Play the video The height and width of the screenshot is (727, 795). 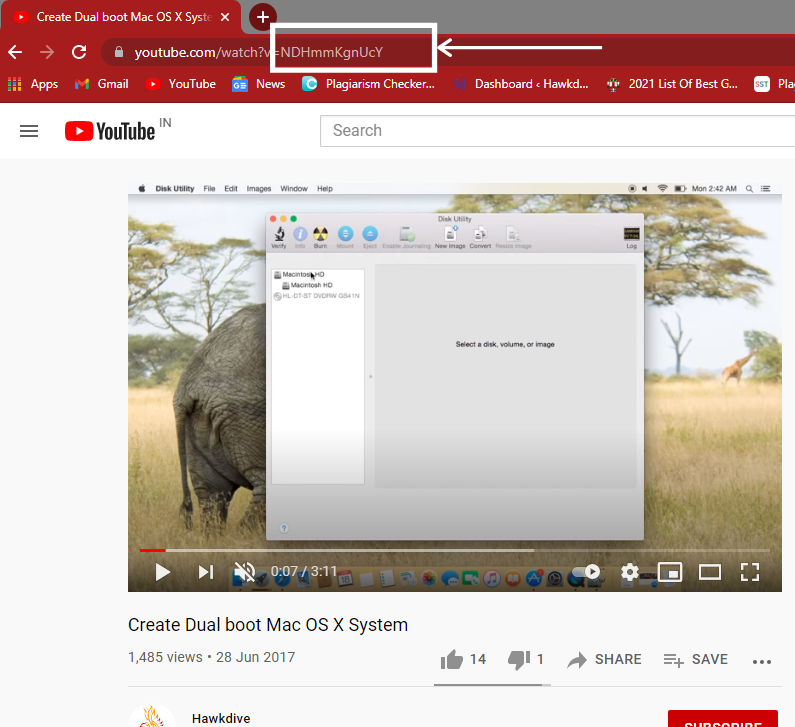pos(162,572)
